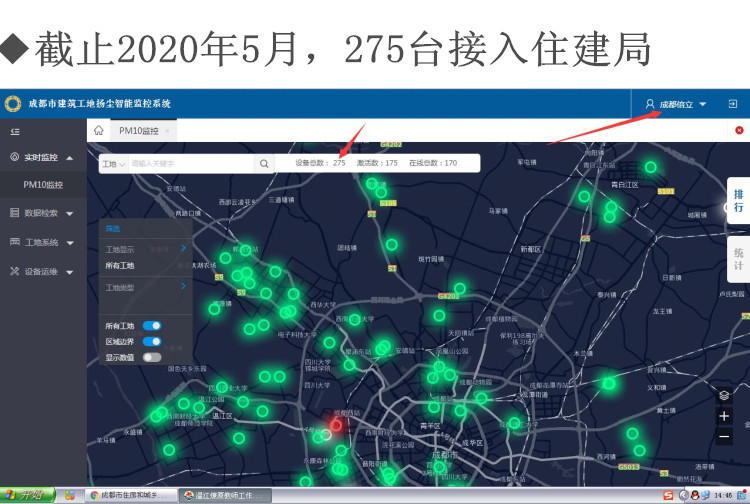The width and height of the screenshot is (750, 504).
Task: Click the user avatar icon
Action: click(650, 104)
